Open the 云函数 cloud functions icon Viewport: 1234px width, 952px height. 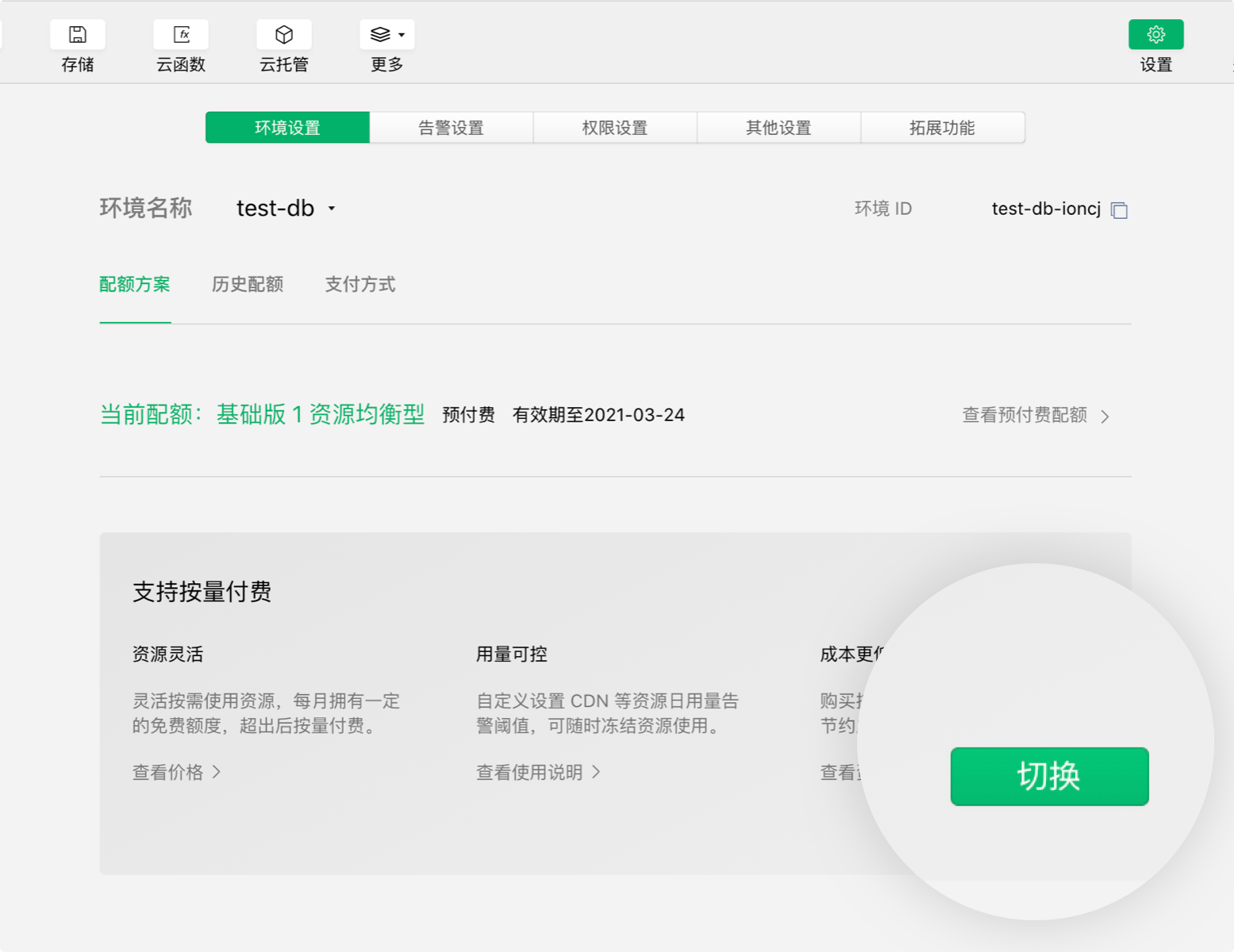coord(181,35)
